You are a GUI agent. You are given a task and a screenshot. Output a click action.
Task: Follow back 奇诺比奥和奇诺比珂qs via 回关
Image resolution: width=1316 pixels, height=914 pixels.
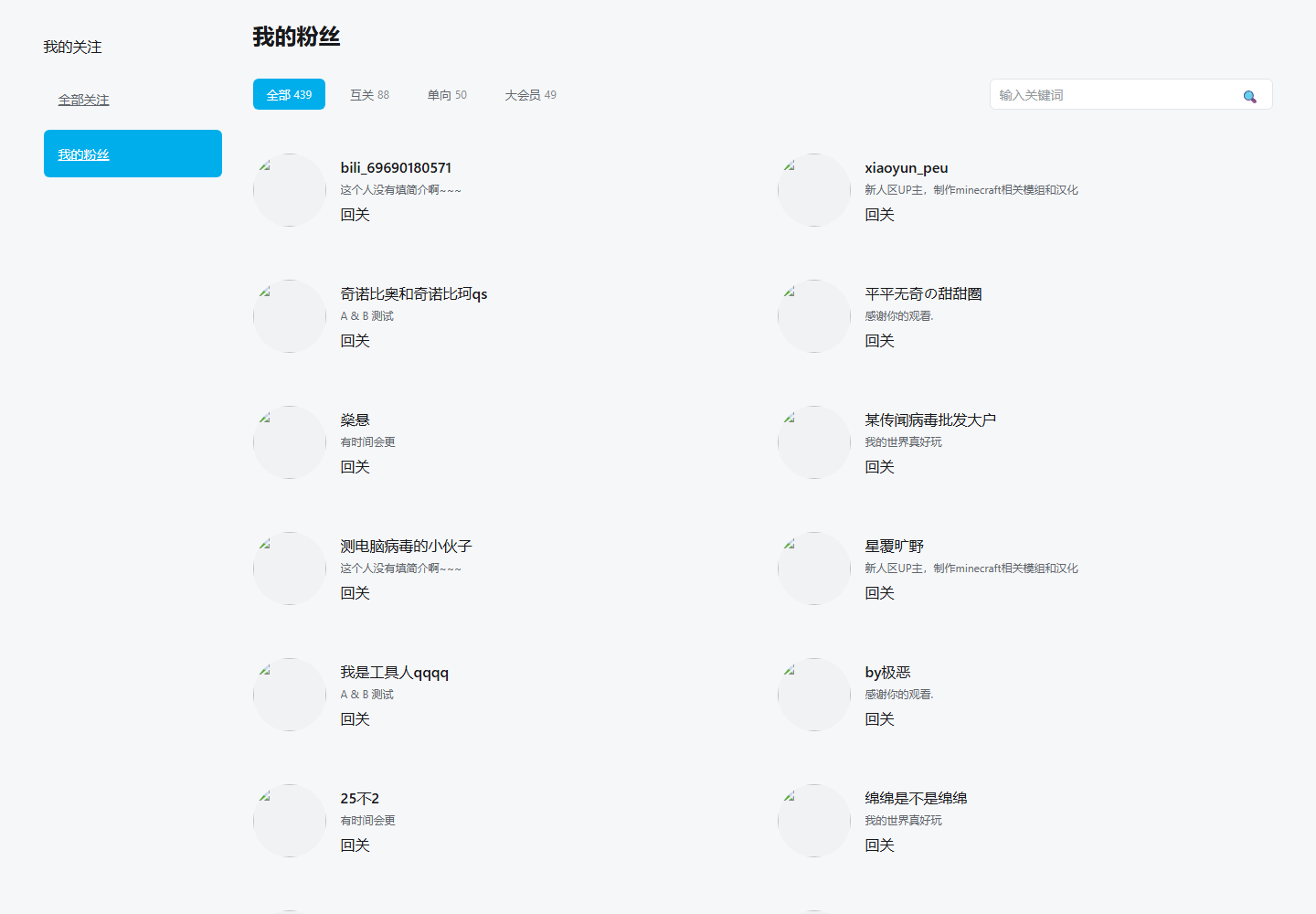pos(355,341)
